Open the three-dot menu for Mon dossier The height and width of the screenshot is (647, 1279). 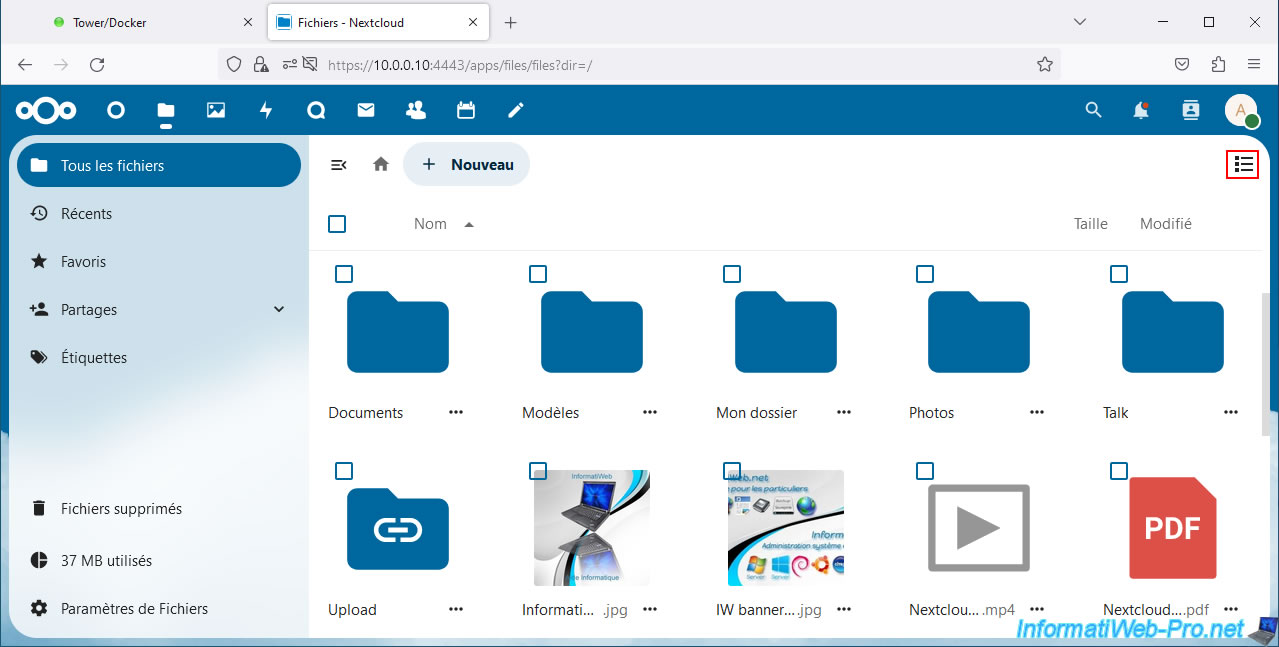pyautogui.click(x=844, y=412)
